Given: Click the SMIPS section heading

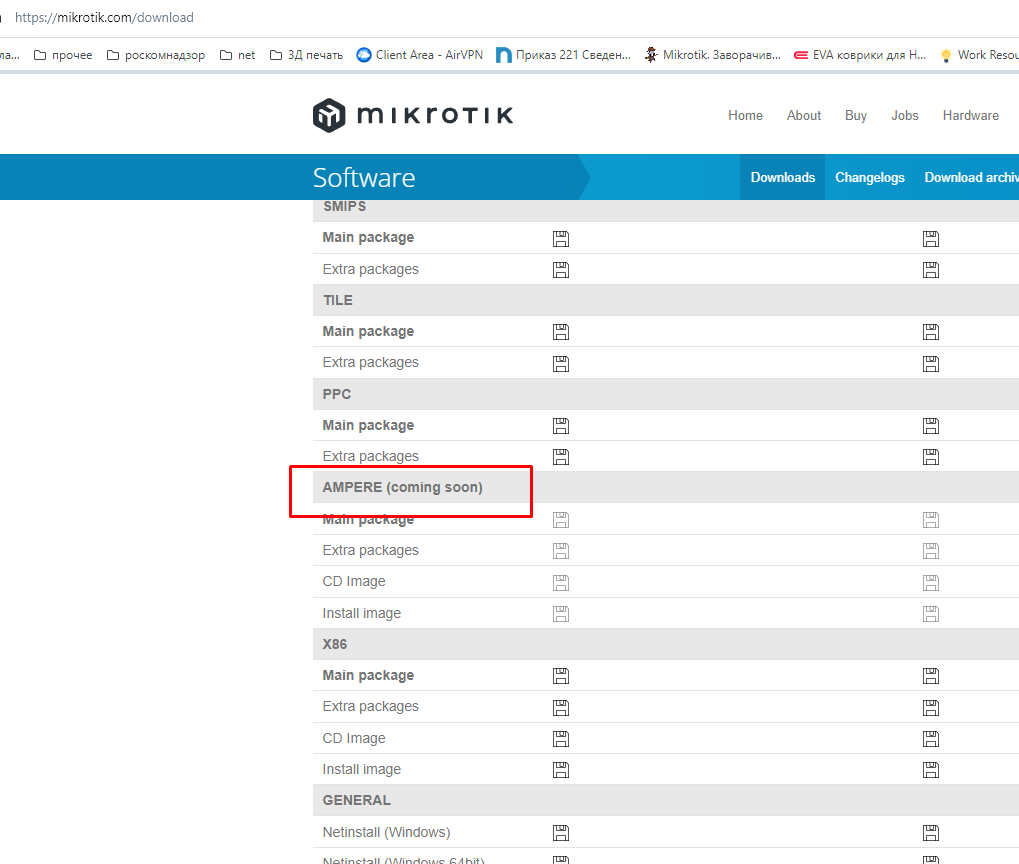Looking at the screenshot, I should [x=344, y=206].
